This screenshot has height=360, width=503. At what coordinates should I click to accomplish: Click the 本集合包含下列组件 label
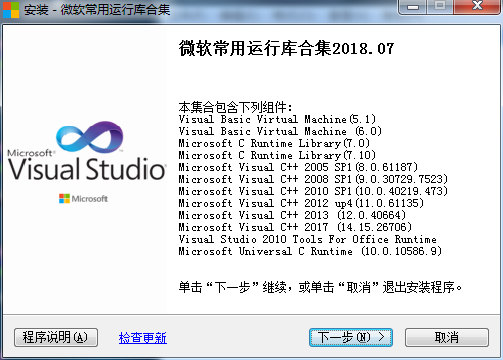pyautogui.click(x=235, y=107)
